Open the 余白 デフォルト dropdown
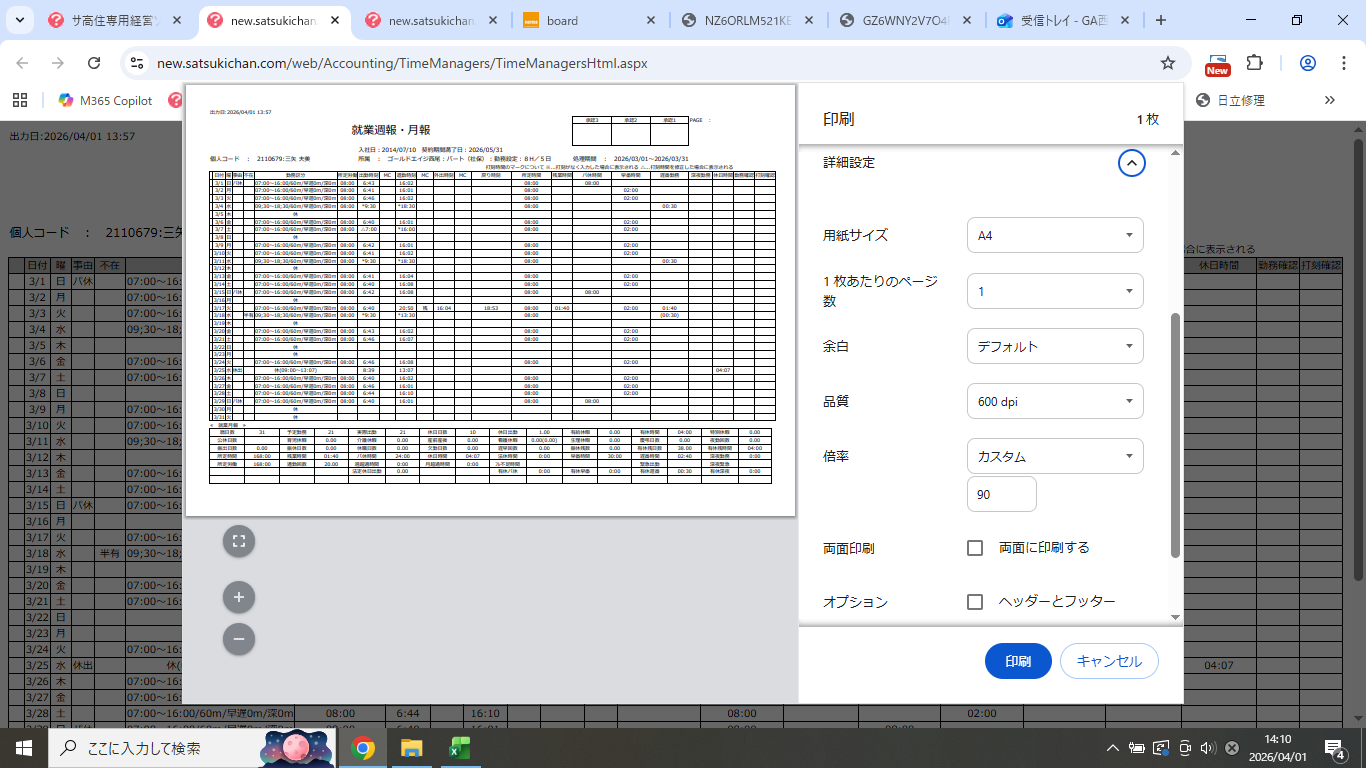Viewport: 1366px width, 768px height. click(1054, 347)
